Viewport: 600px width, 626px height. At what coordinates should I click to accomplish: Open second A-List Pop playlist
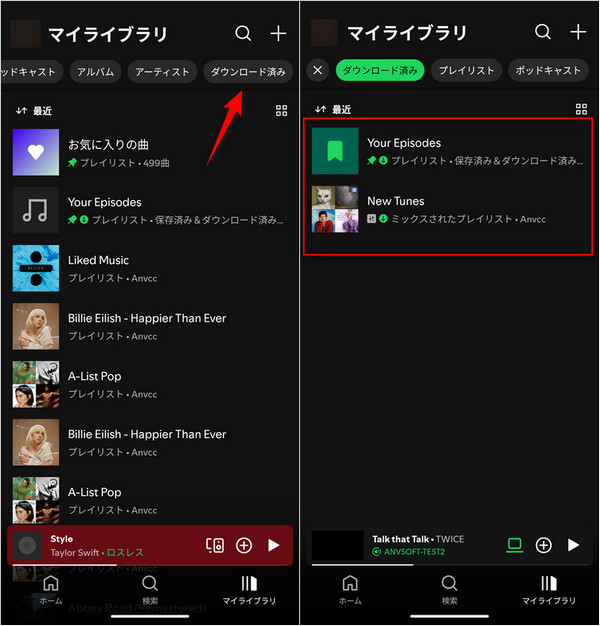tap(150, 500)
